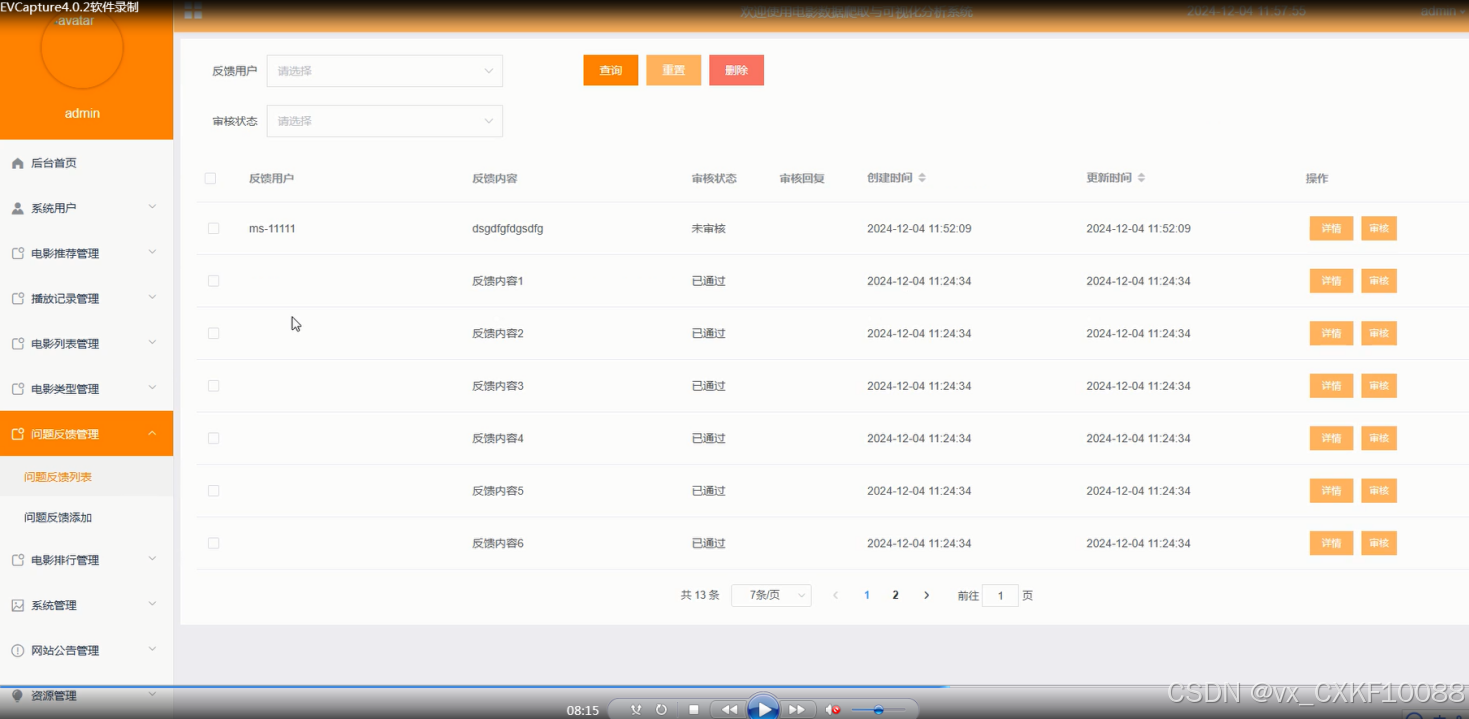
Task: Rewind the video with the previous button
Action: pos(729,710)
